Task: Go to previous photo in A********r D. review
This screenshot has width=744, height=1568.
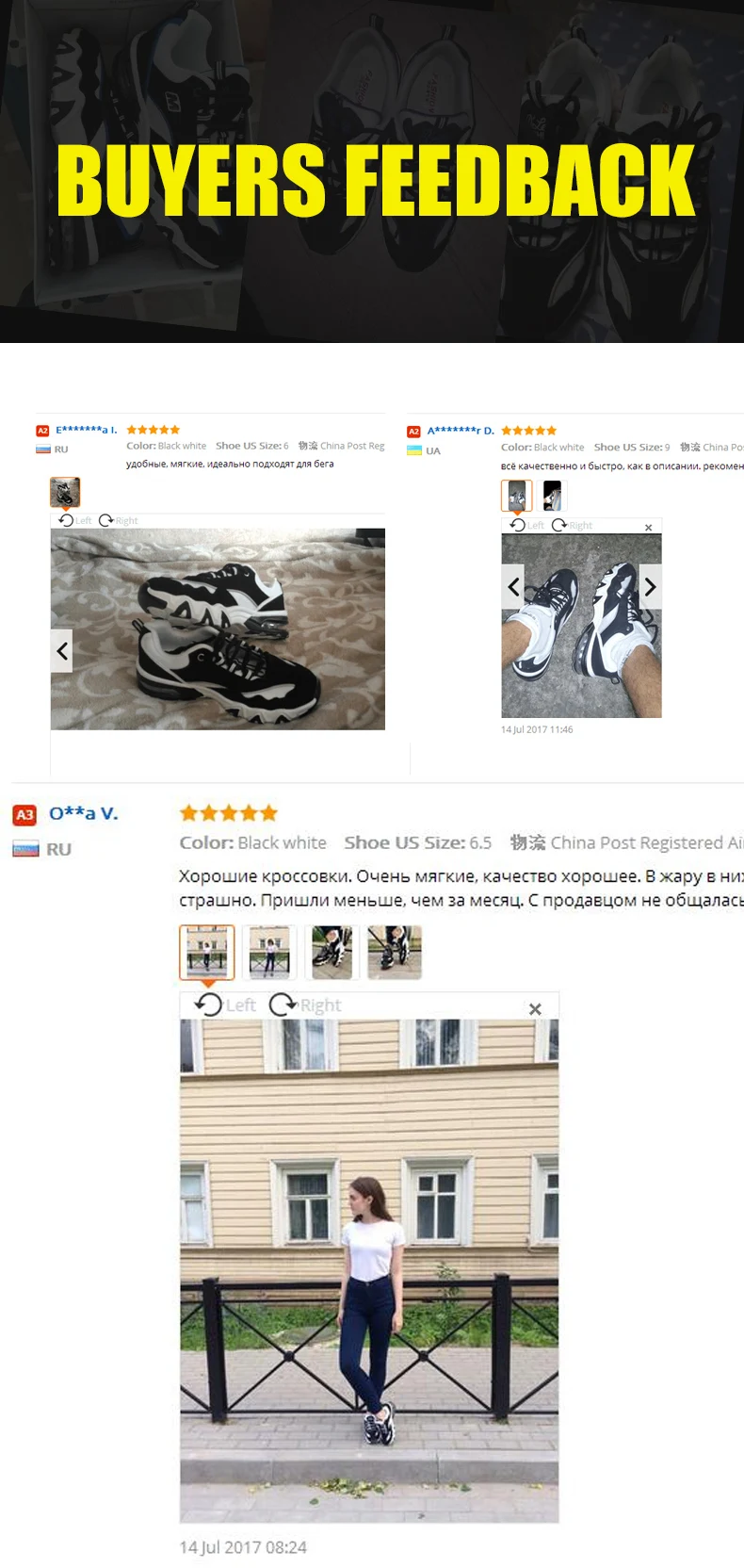Action: tap(513, 586)
